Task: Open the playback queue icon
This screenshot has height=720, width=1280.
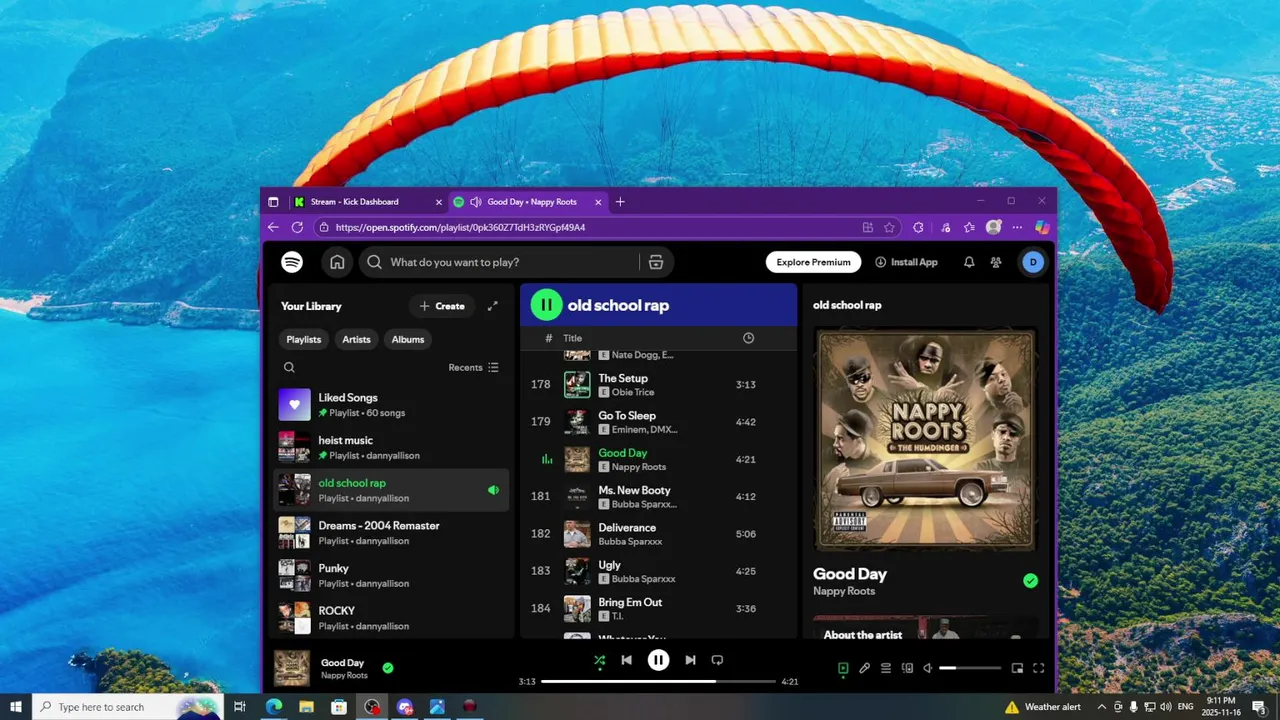Action: [x=886, y=668]
